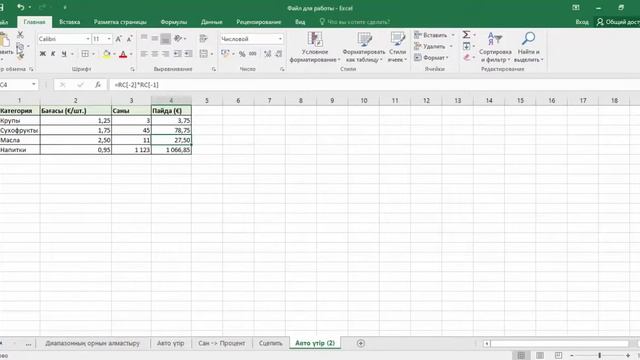Toggle underline with the Ч button

[64, 54]
